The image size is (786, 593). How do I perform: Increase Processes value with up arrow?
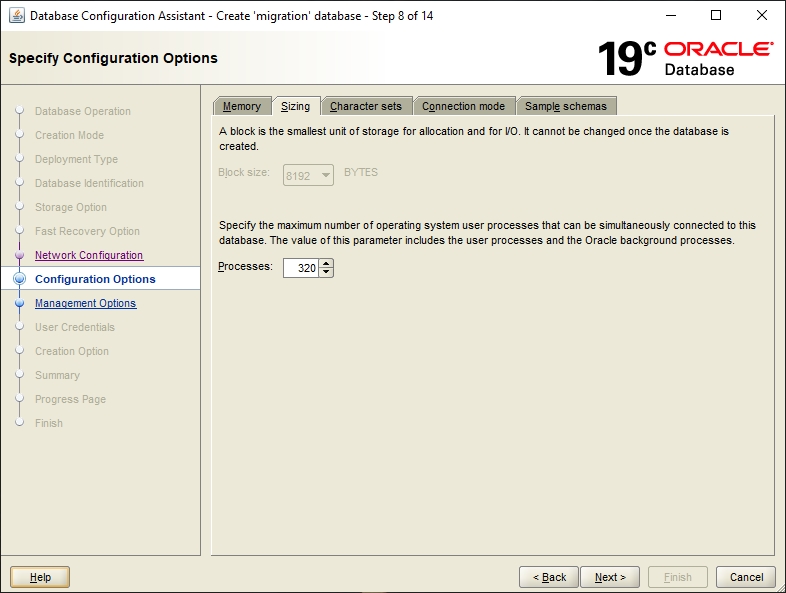(327, 264)
